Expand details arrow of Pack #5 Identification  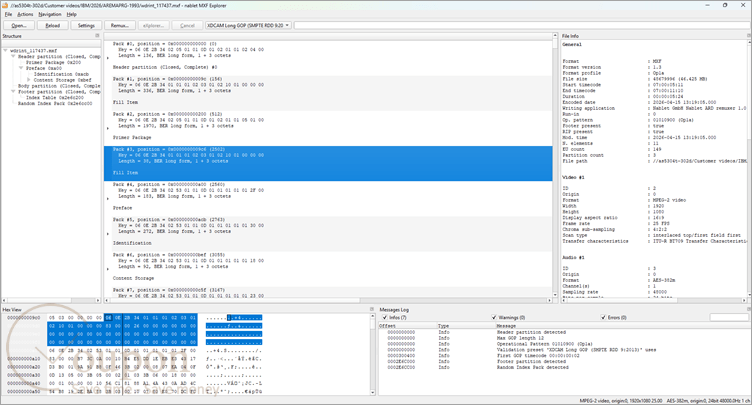tap(108, 234)
